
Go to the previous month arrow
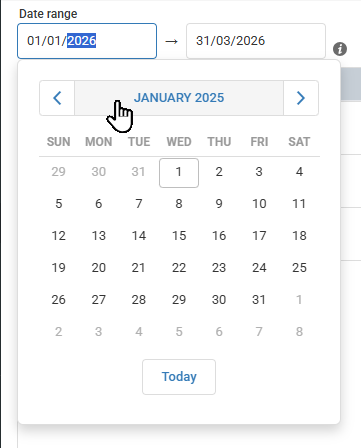pos(57,98)
